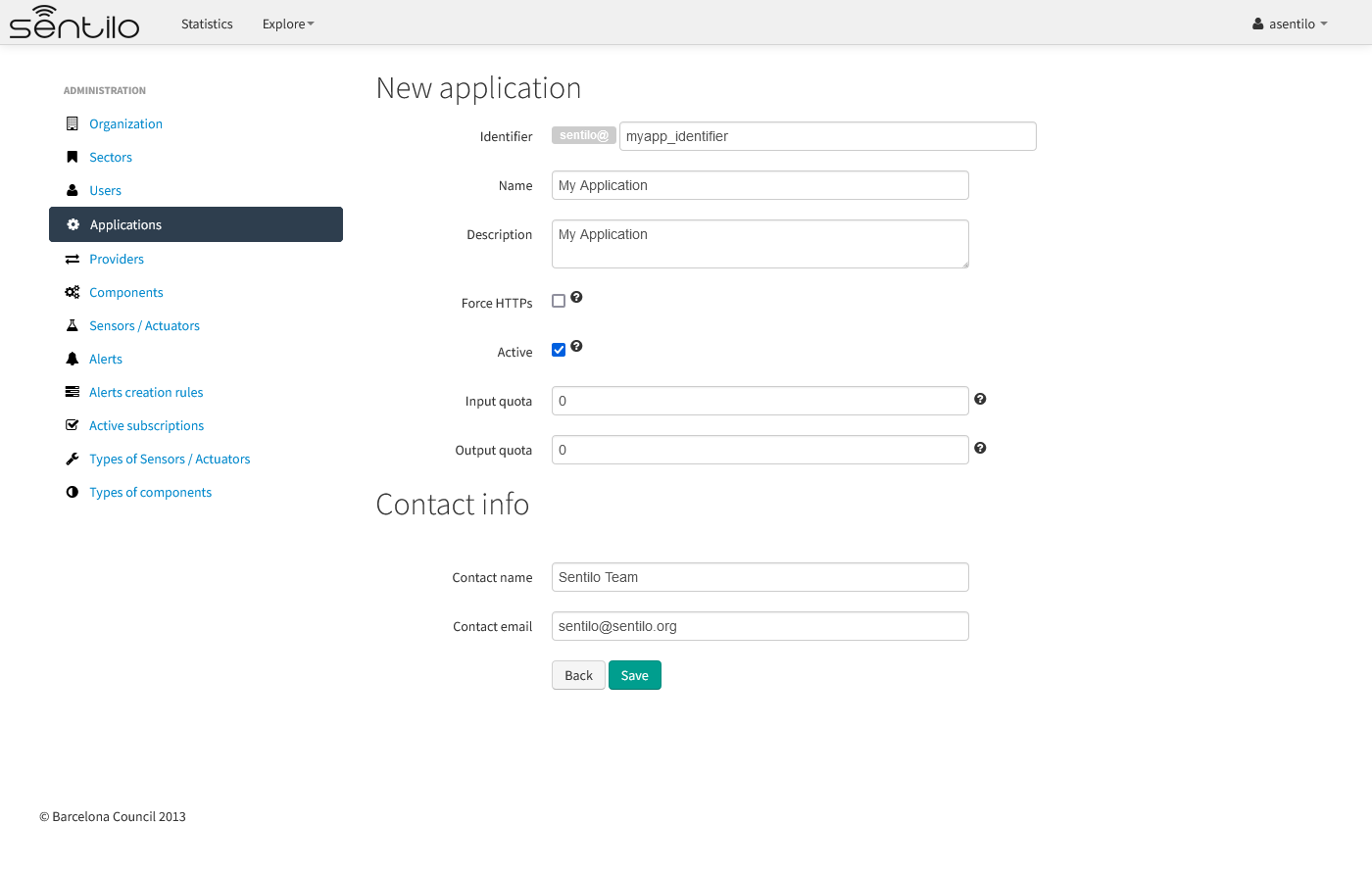Click into the Name text field
Image resolution: width=1372 pixels, height=872 pixels.
(760, 185)
